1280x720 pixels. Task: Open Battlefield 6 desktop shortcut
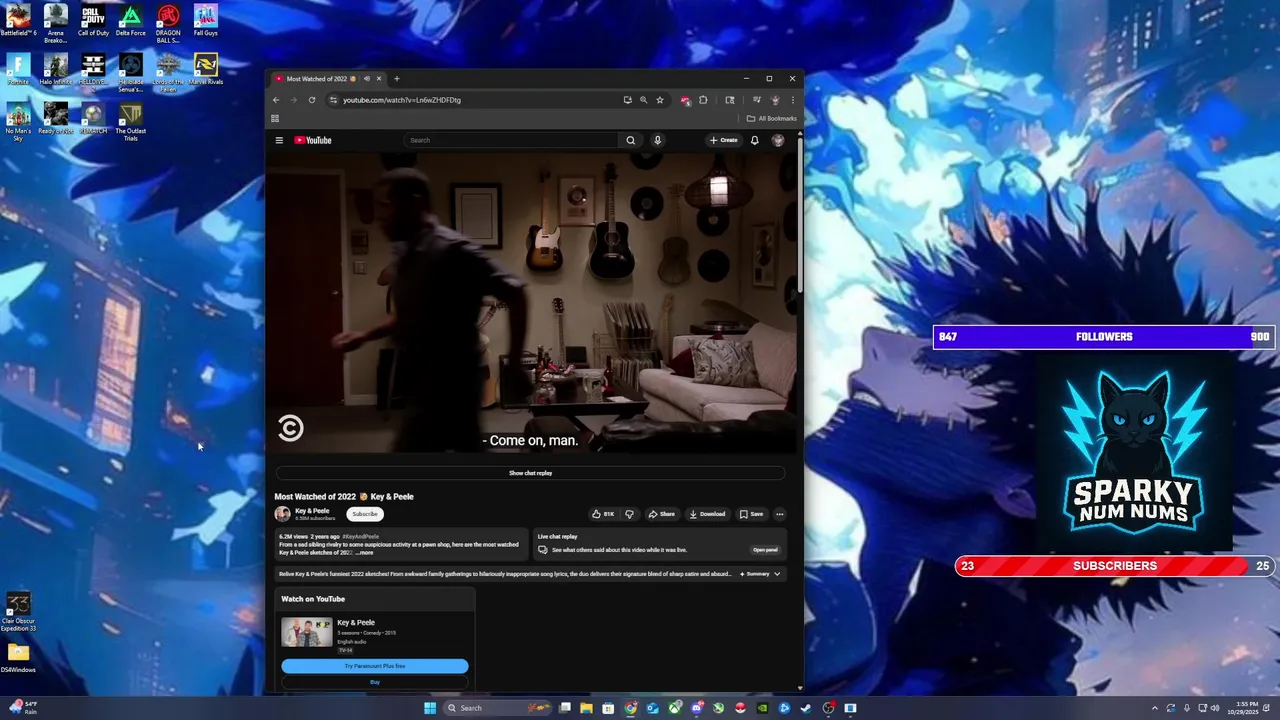tap(18, 21)
